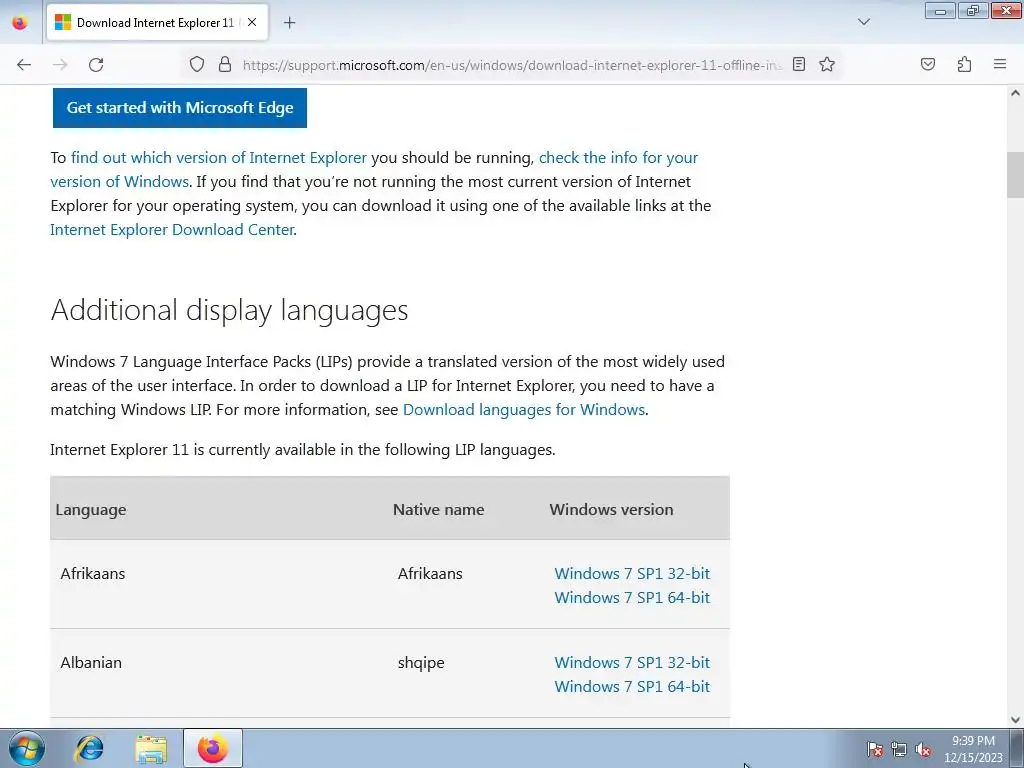Open Firefox View pinned icon
1024x768 pixels.
point(20,22)
